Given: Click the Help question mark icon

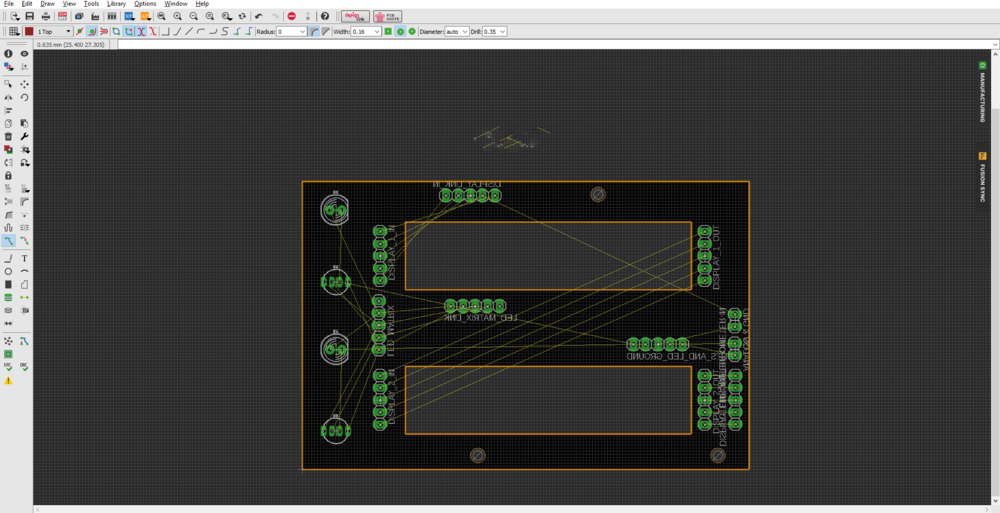Looking at the screenshot, I should tap(324, 16).
